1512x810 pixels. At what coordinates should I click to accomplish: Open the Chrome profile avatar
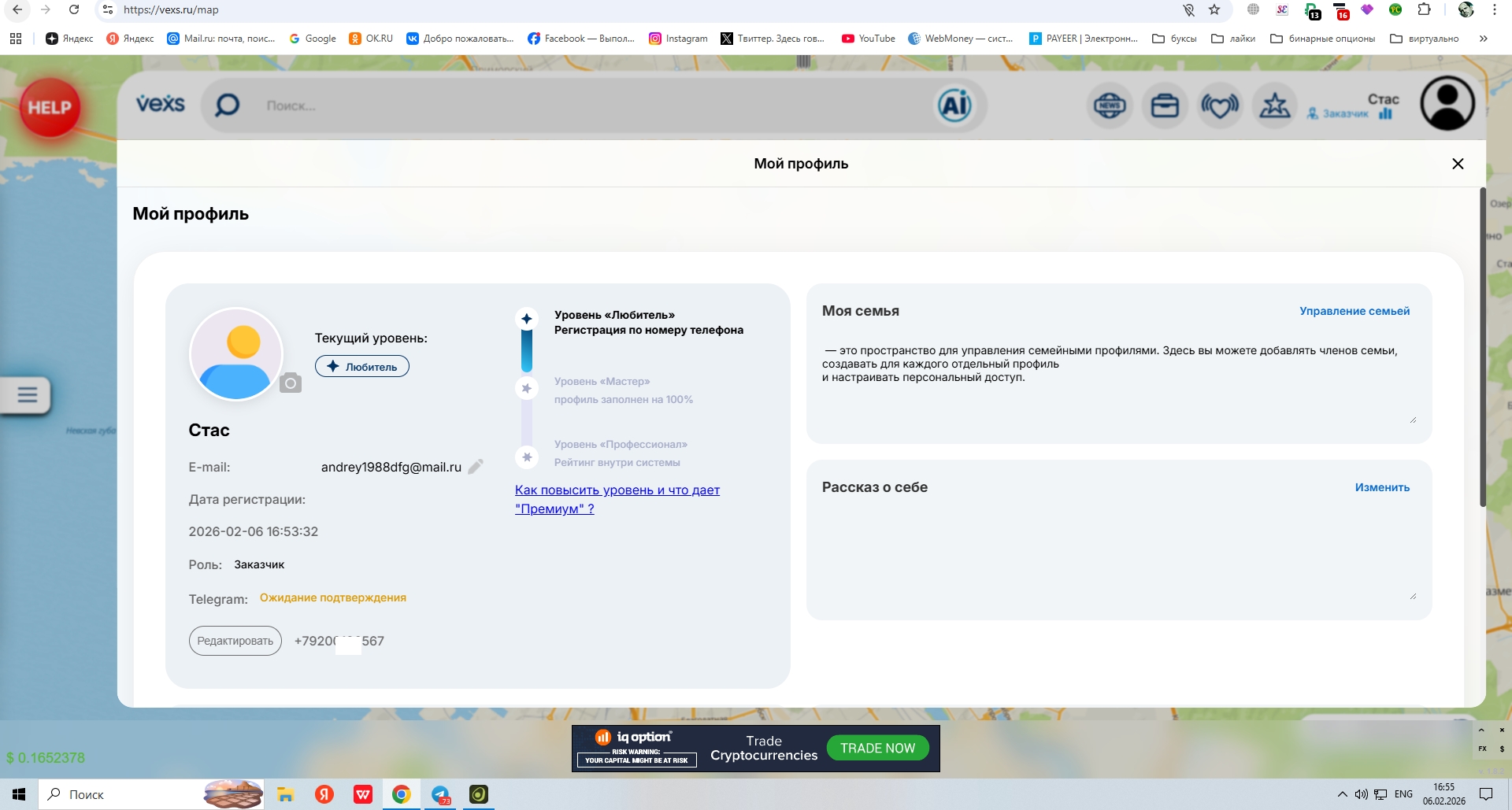click(x=1466, y=9)
